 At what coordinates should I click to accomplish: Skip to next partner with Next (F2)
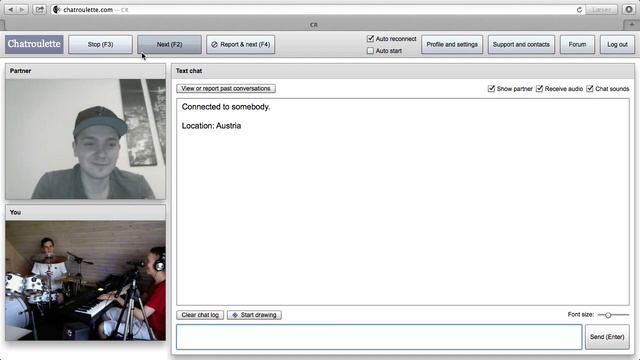tap(169, 44)
